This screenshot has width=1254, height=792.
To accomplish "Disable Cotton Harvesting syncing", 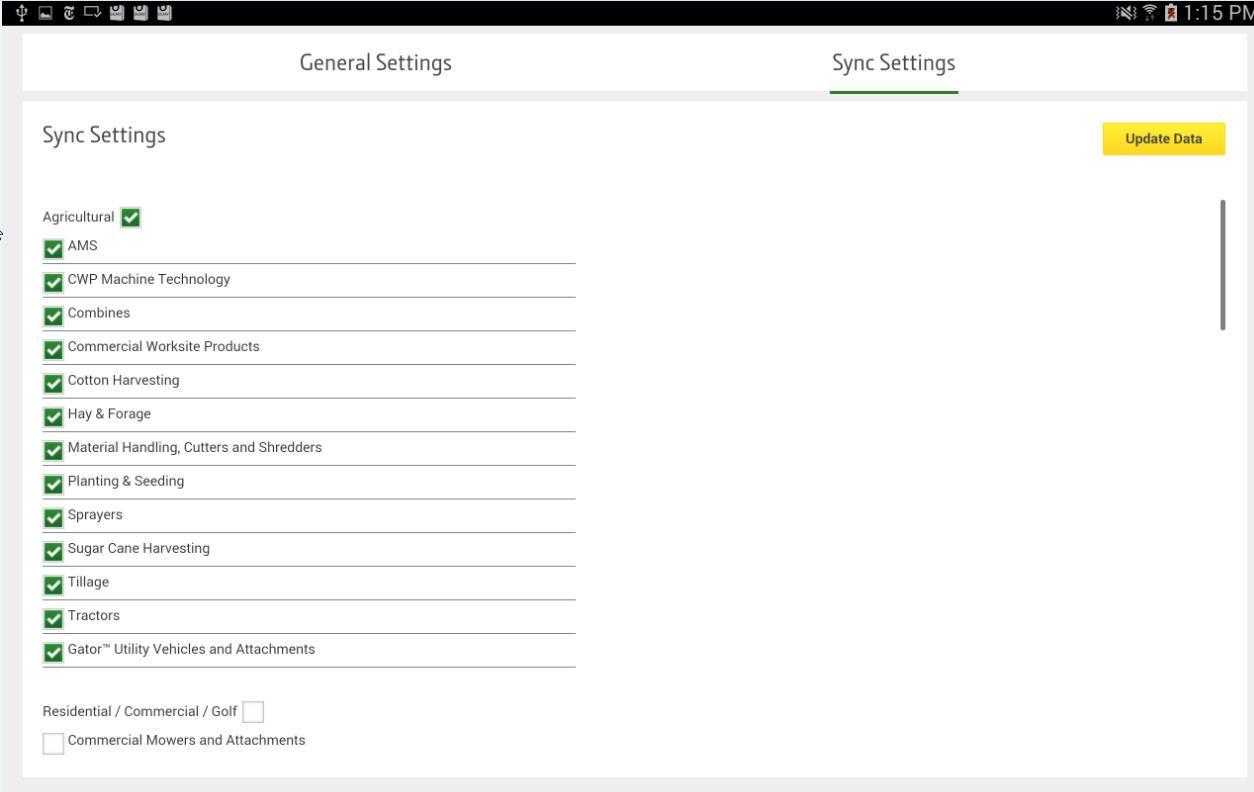I will 52,380.
